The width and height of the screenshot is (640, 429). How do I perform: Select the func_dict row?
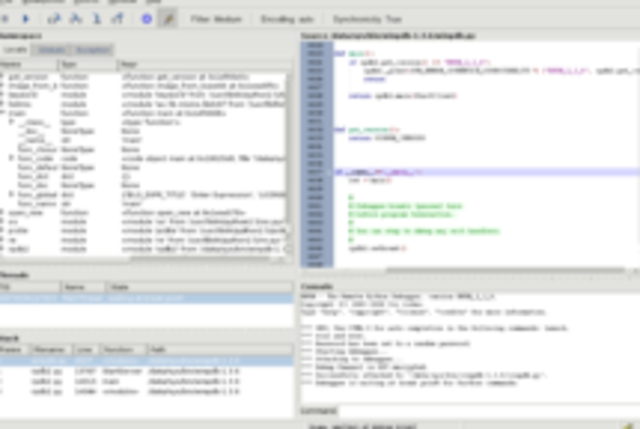tap(143, 176)
